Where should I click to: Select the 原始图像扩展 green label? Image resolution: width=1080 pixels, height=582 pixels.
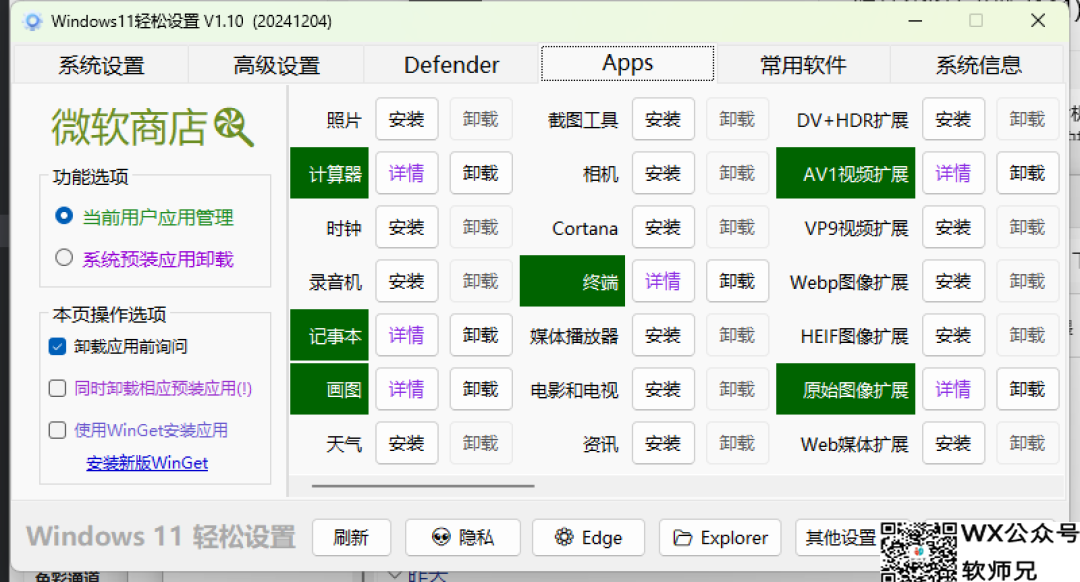click(845, 389)
